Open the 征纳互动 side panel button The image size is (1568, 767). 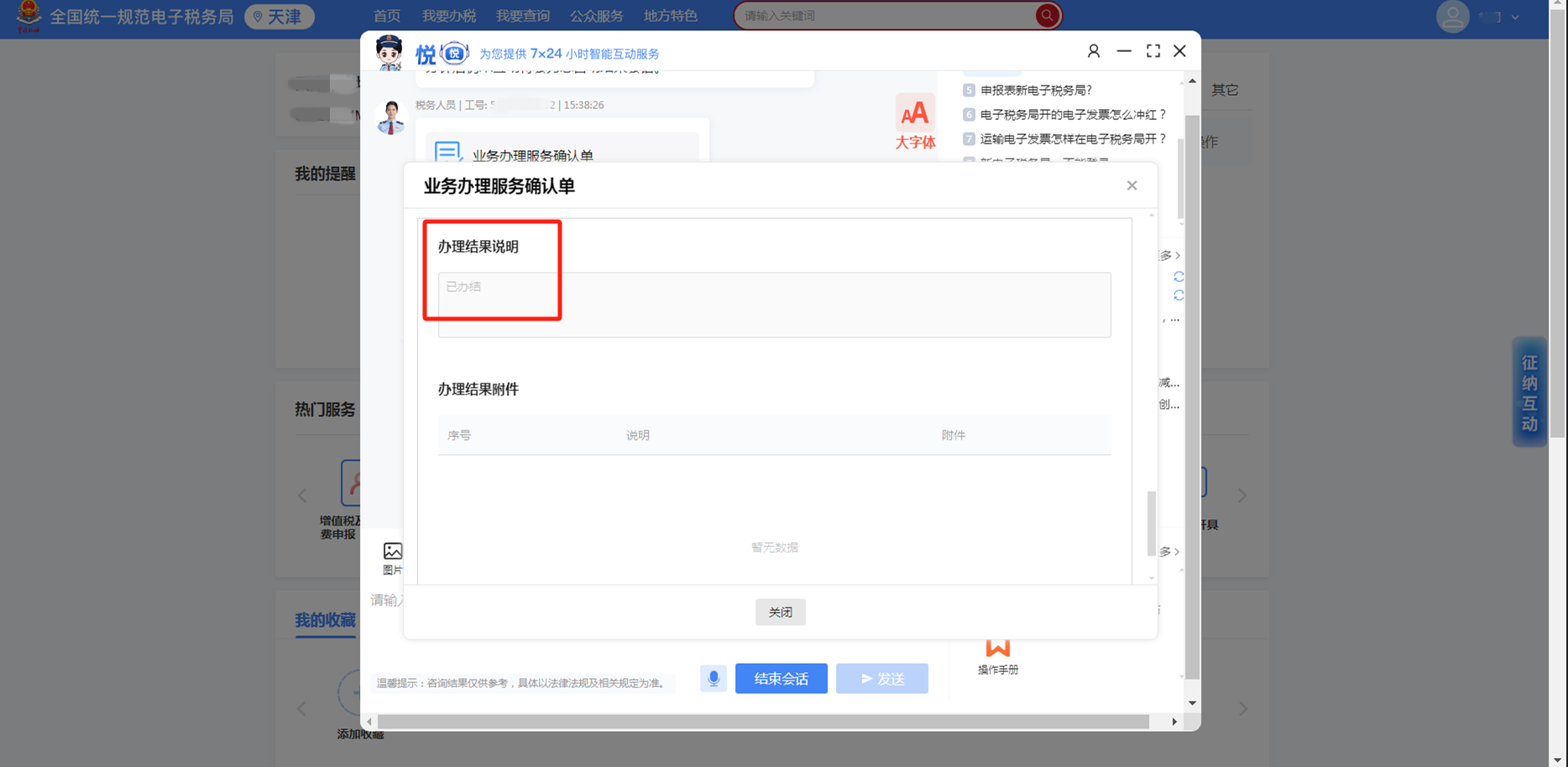point(1529,393)
